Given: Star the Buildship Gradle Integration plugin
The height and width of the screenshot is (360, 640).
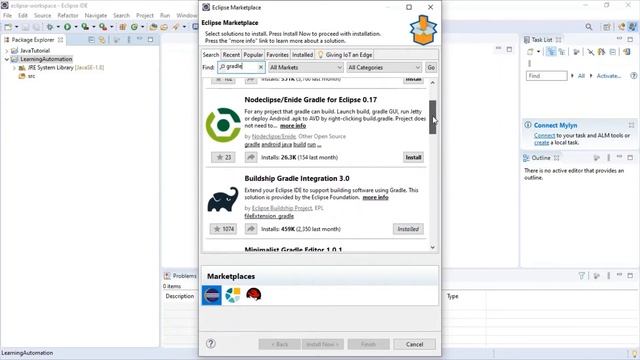Looking at the screenshot, I should [223, 229].
